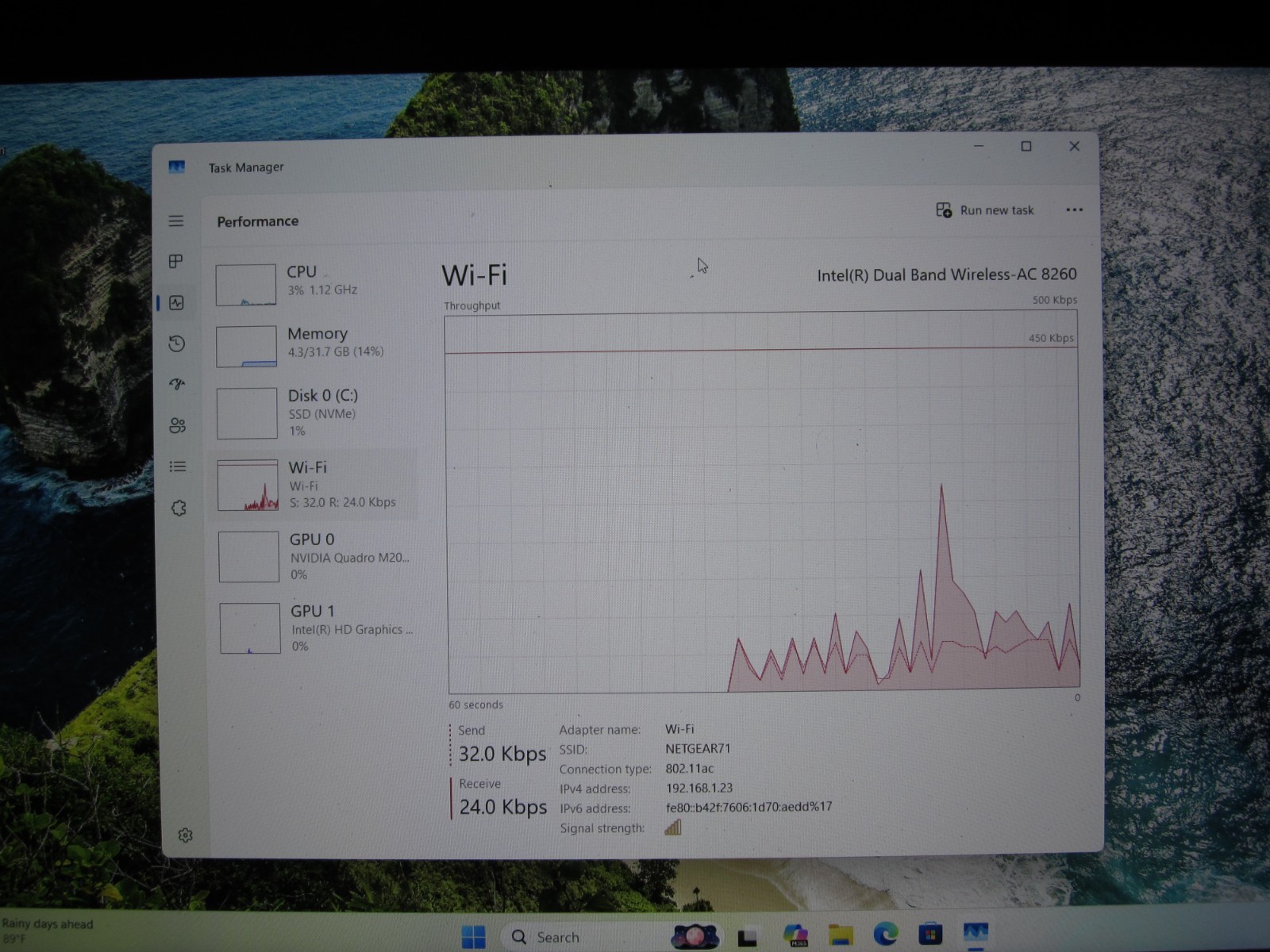Click Run new task button
The image size is (1270, 952).
tap(985, 210)
